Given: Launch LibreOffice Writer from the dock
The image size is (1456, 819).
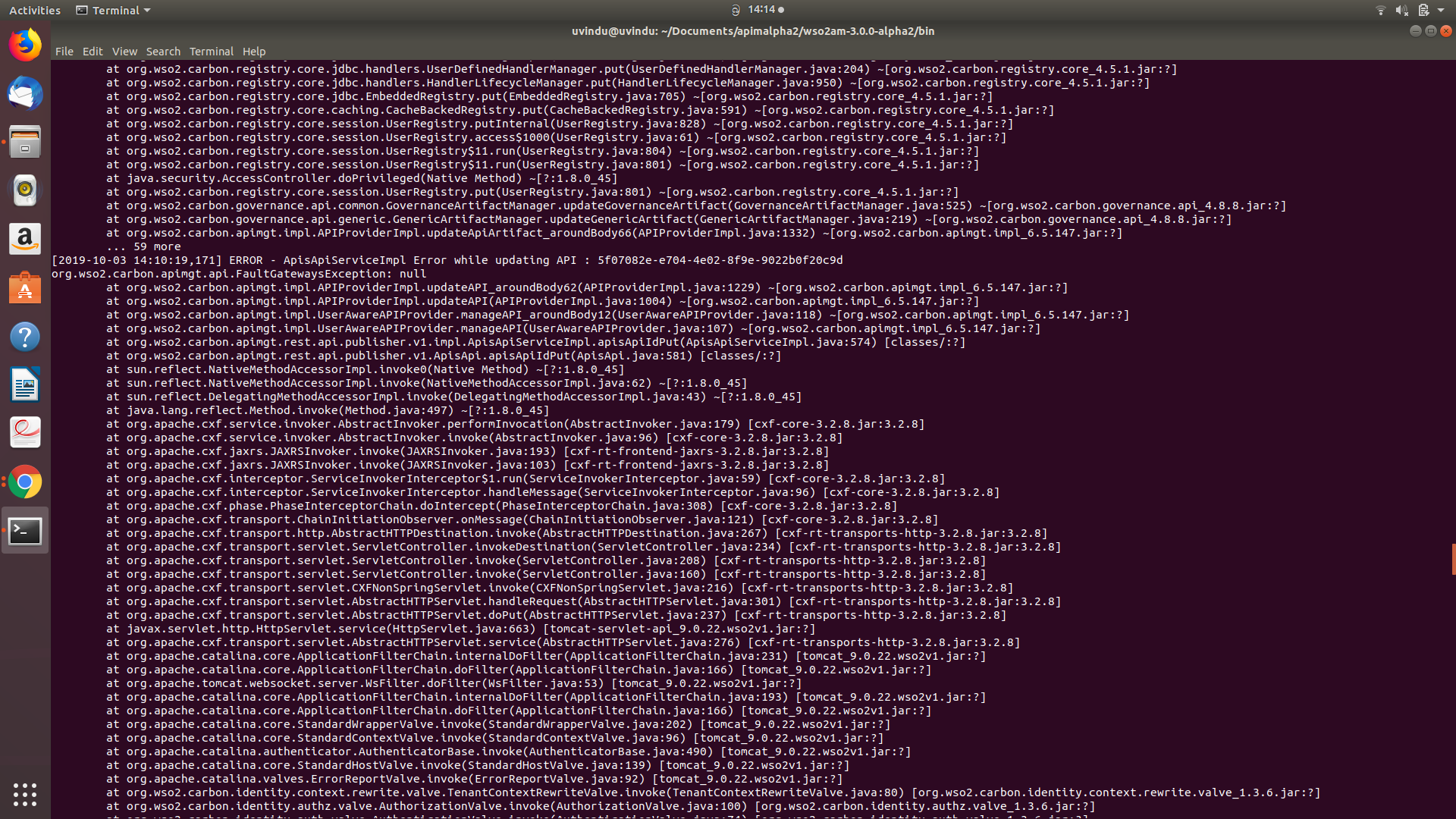Looking at the screenshot, I should (25, 384).
